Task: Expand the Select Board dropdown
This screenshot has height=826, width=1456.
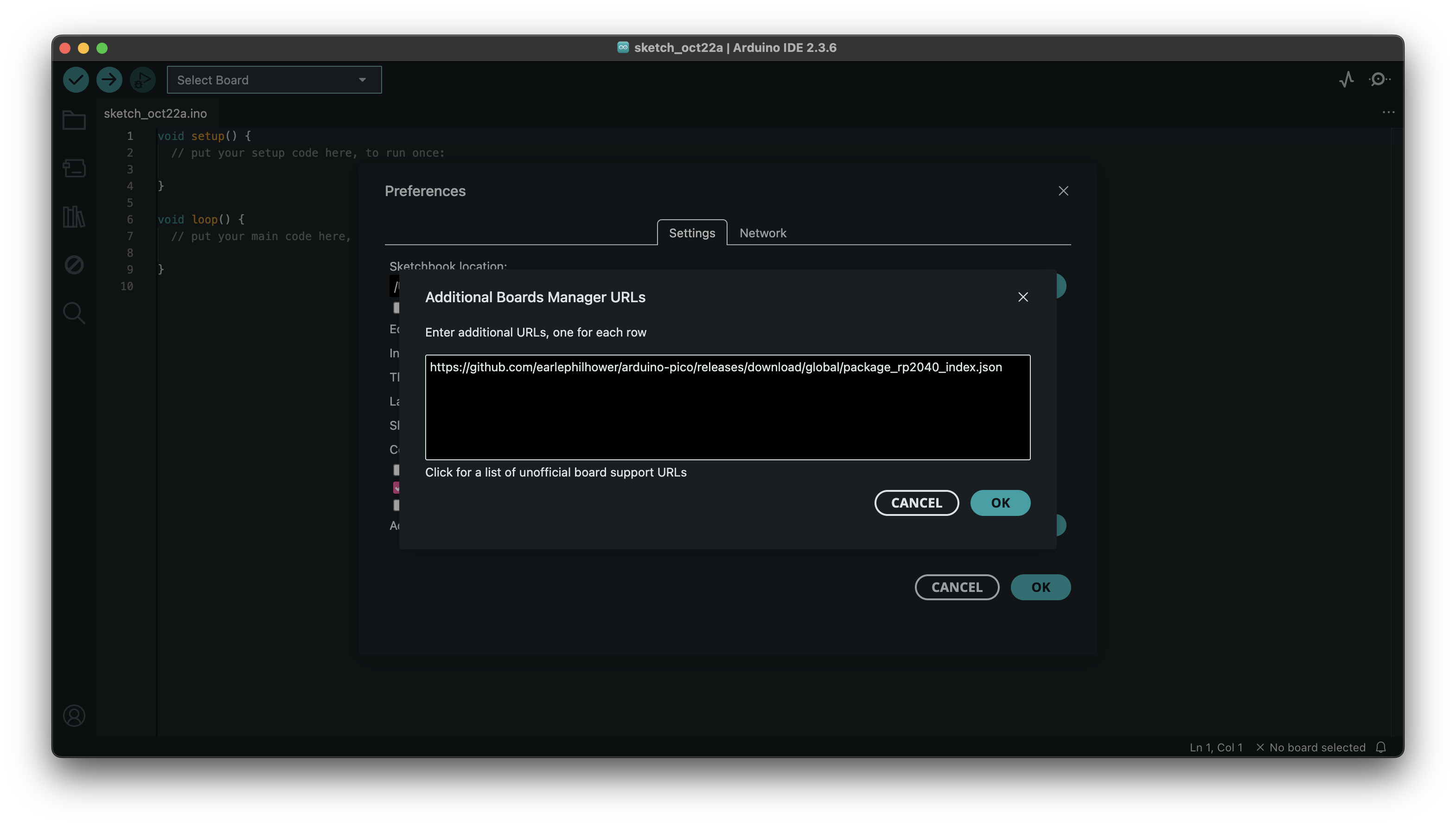Action: (274, 80)
